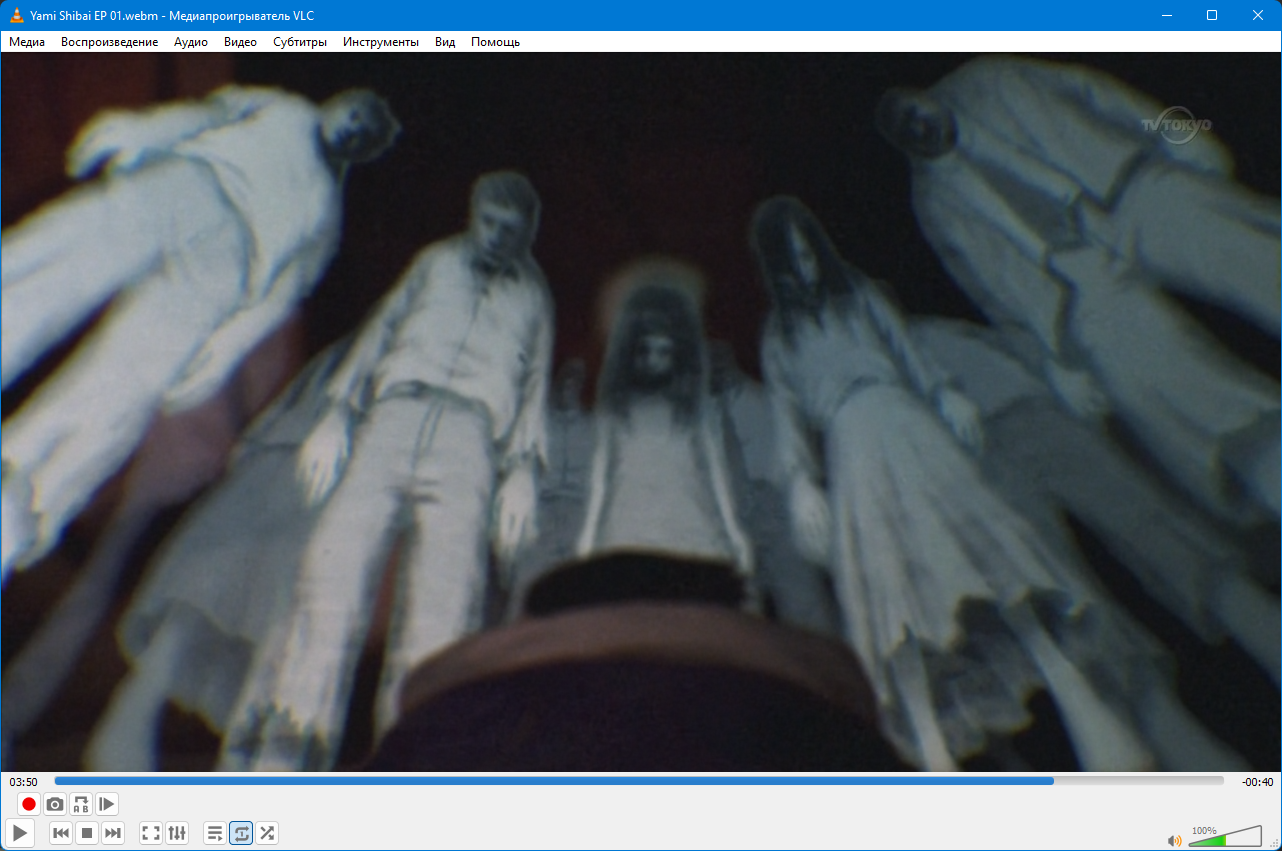Open the Помощь menu
This screenshot has width=1282, height=851.
495,42
